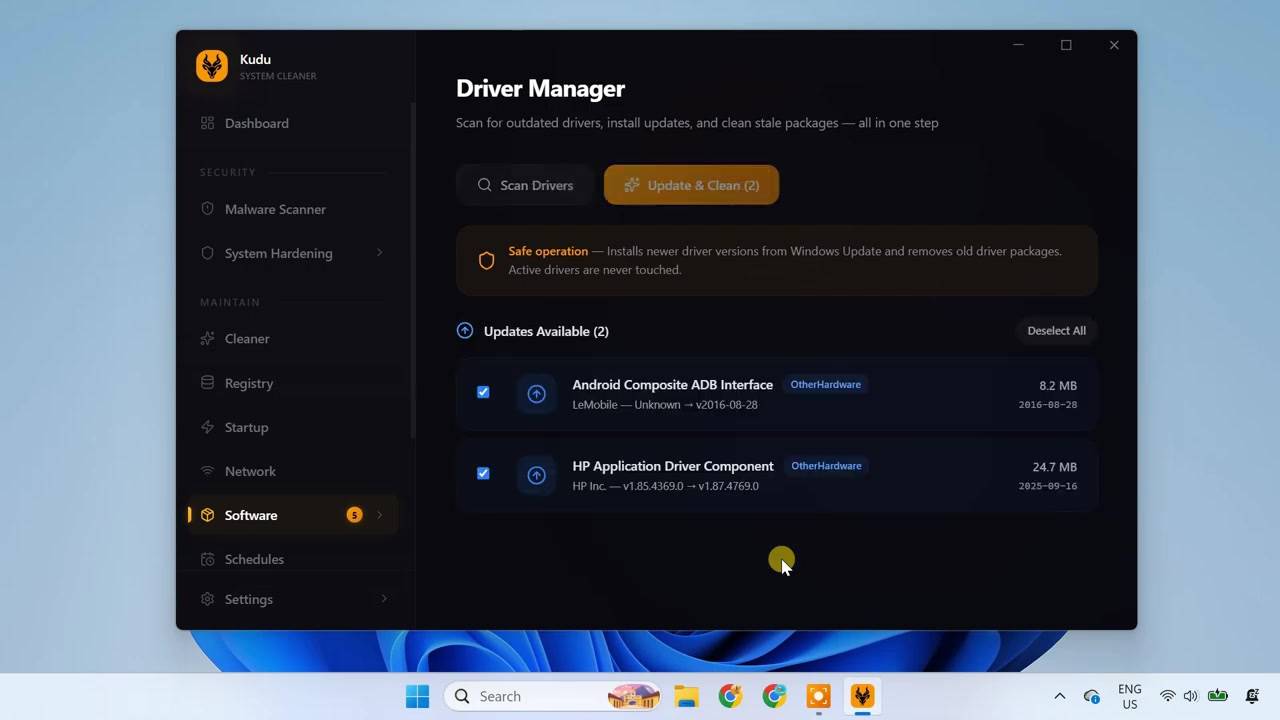Open File Explorer from the taskbar
The height and width of the screenshot is (720, 1280).
[x=686, y=696]
